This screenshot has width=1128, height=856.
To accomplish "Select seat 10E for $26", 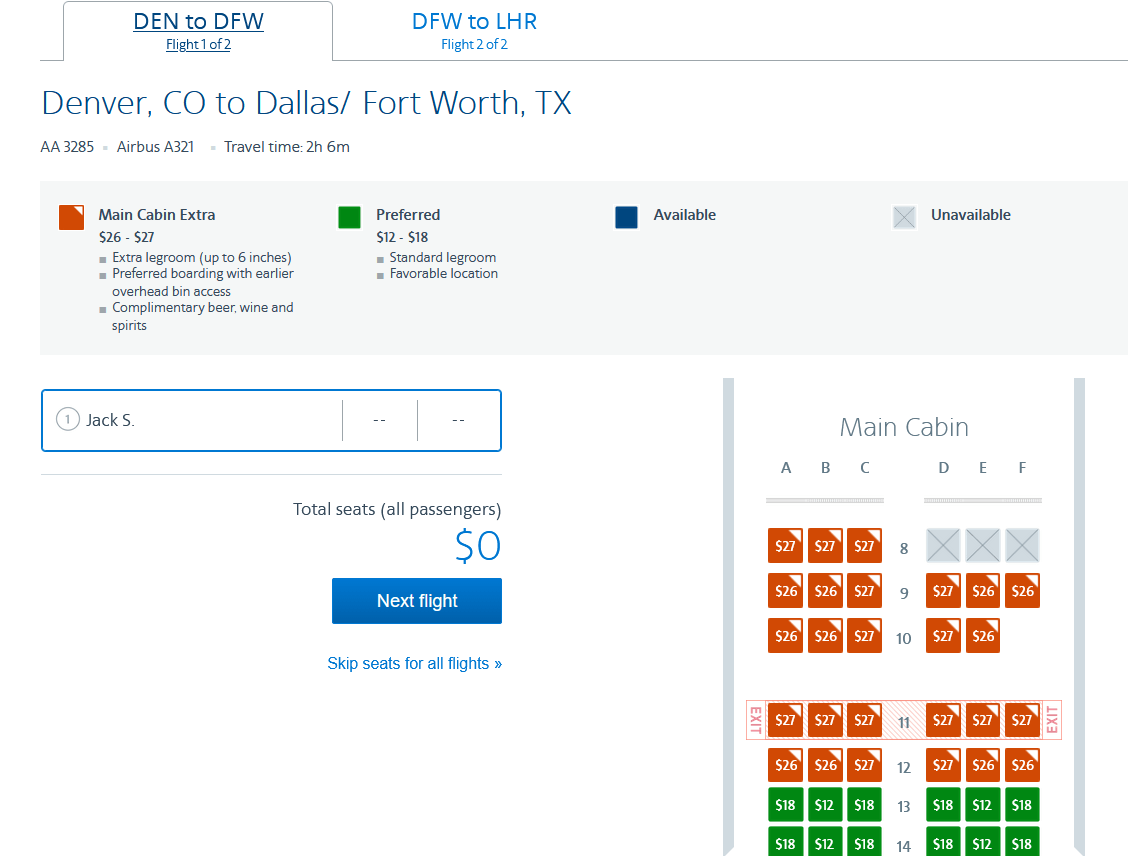I will tap(983, 635).
